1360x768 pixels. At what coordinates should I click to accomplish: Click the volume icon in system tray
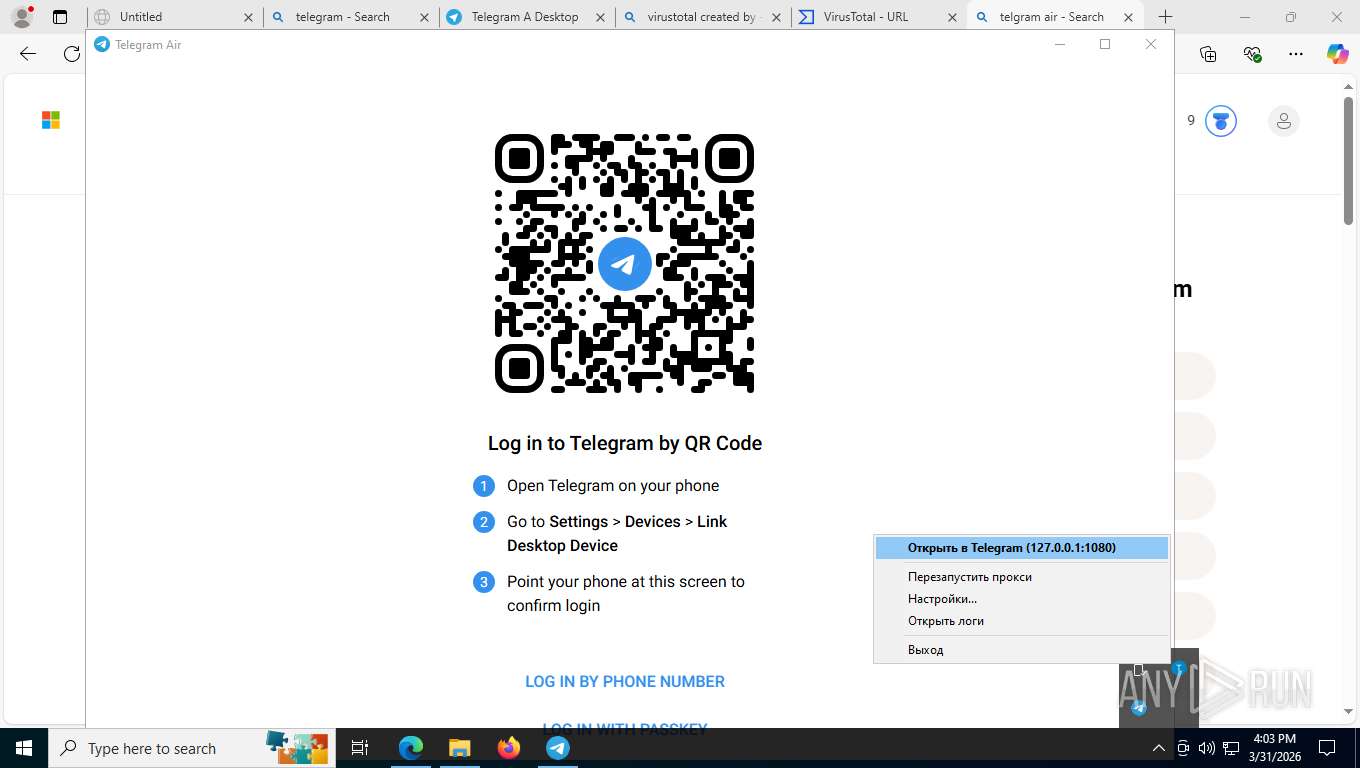(x=1207, y=748)
